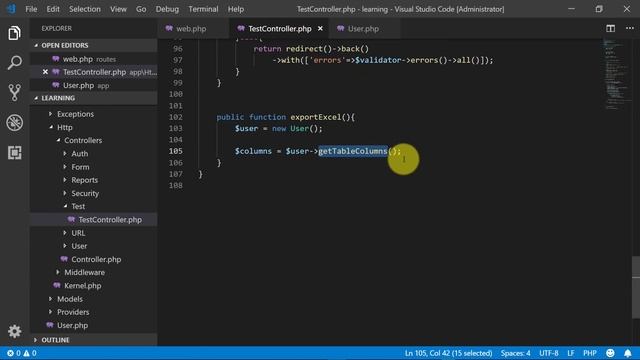Open the Explorer view in activity bar

(14, 33)
